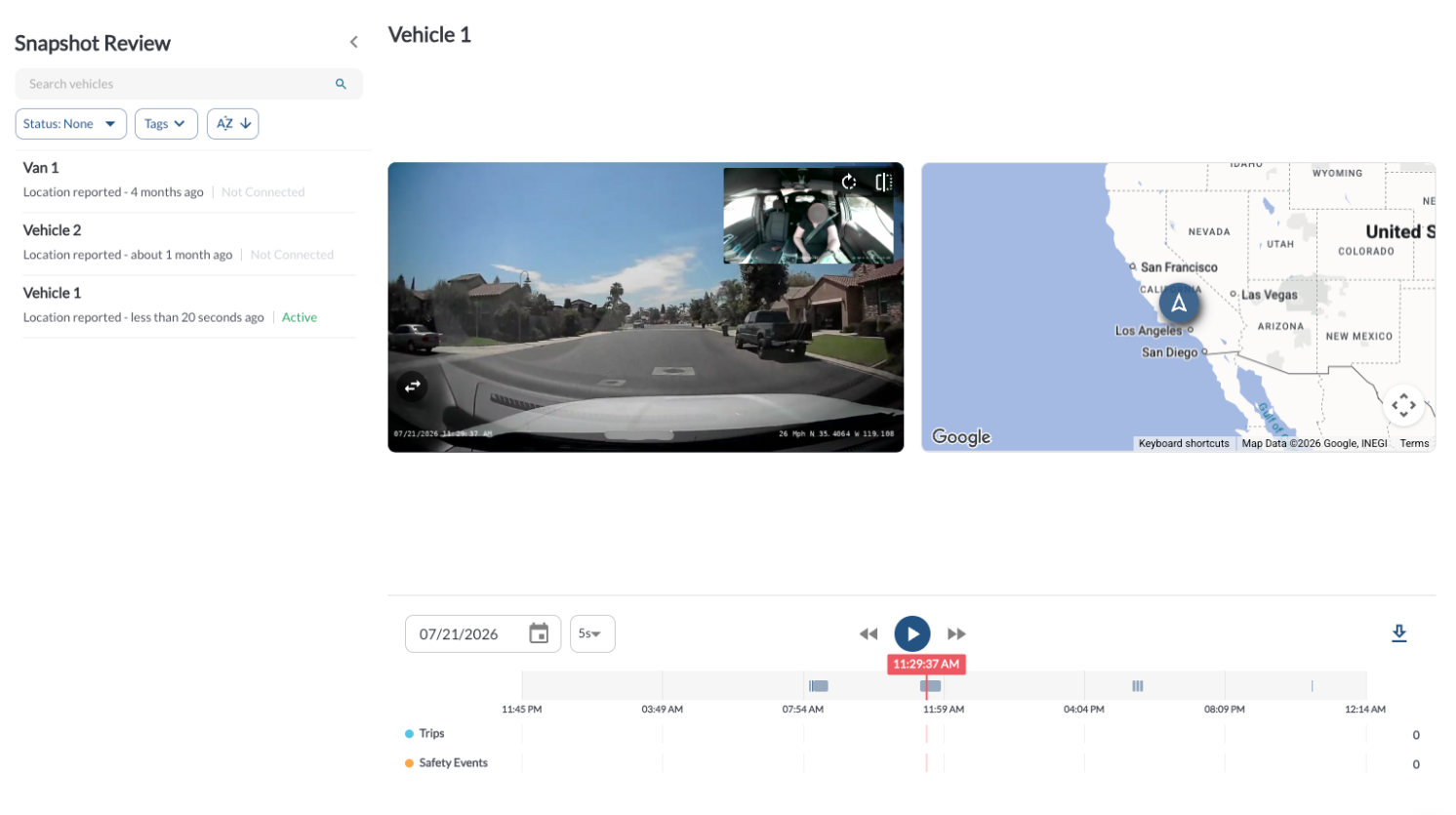Click Las Vegas label on map

click(1269, 295)
